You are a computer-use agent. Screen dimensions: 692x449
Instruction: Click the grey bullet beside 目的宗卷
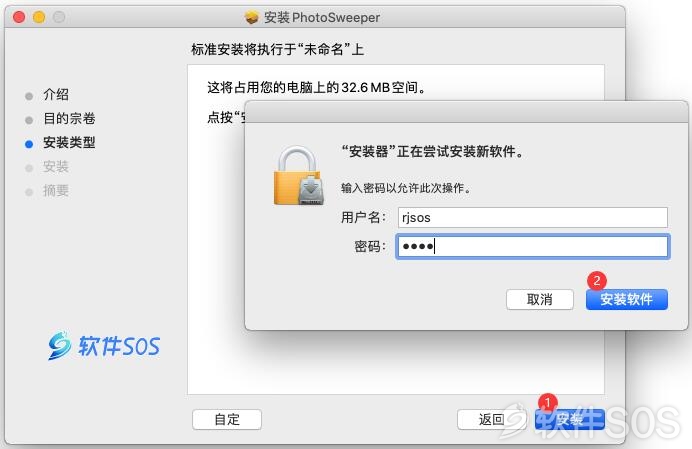[29, 120]
